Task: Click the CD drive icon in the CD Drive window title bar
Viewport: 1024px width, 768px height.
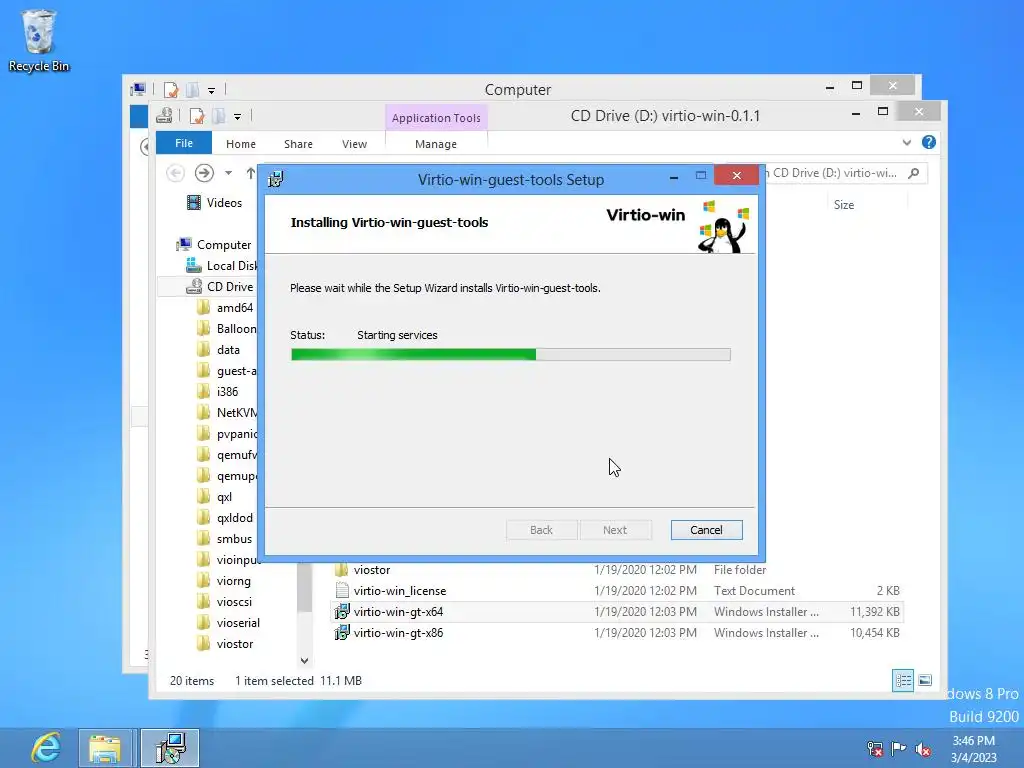Action: click(x=165, y=116)
